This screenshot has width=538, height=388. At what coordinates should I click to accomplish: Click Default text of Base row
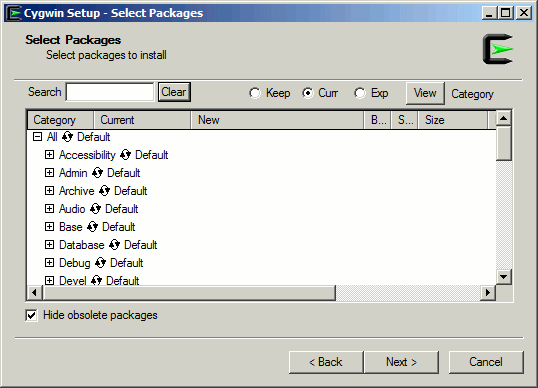[119, 227]
